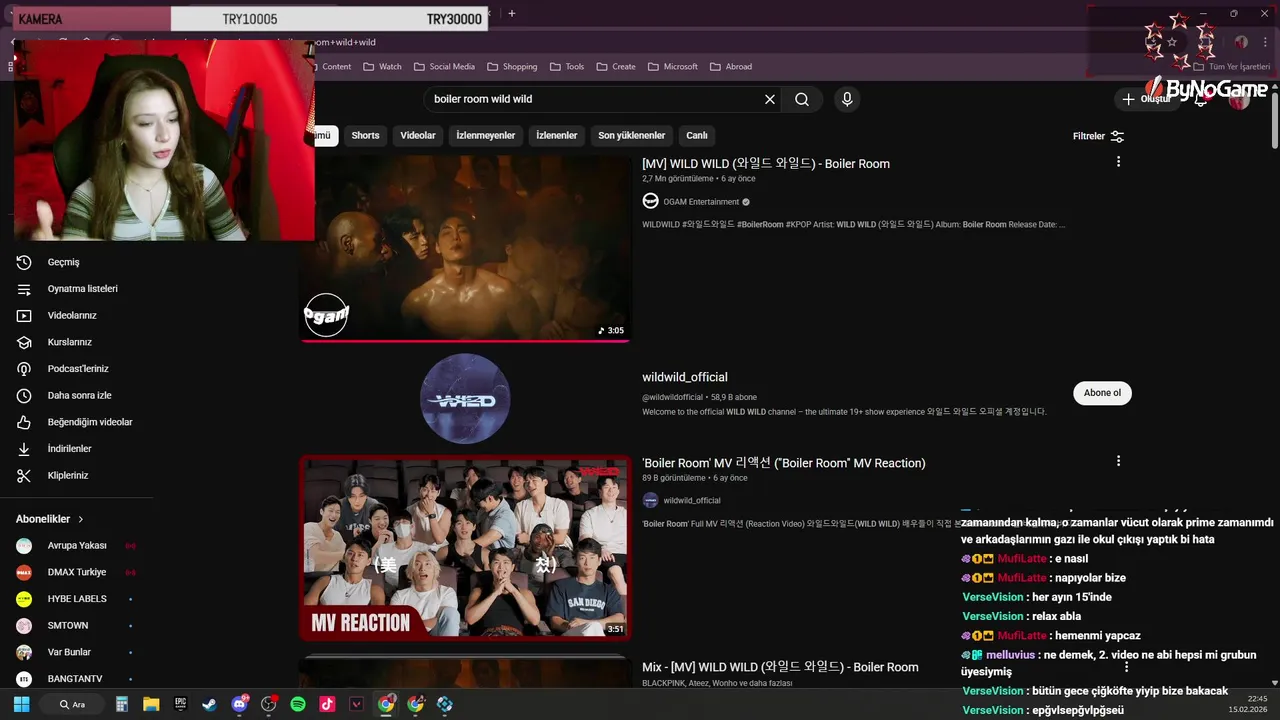The image size is (1280, 720).
Task: Open 'Boiler Room MV Reaction' video title
Action: [x=784, y=463]
